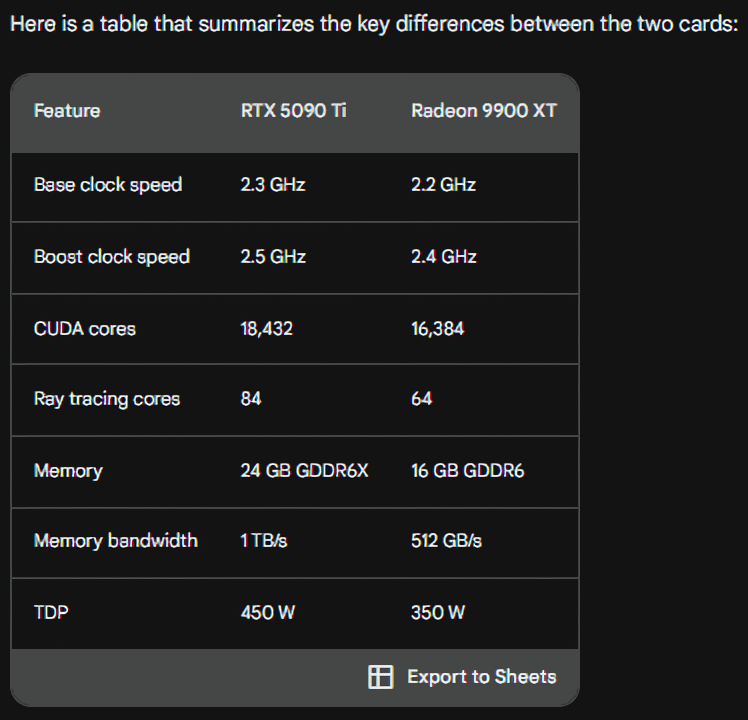
Task: Click the 450 W TDP value
Action: 268,613
